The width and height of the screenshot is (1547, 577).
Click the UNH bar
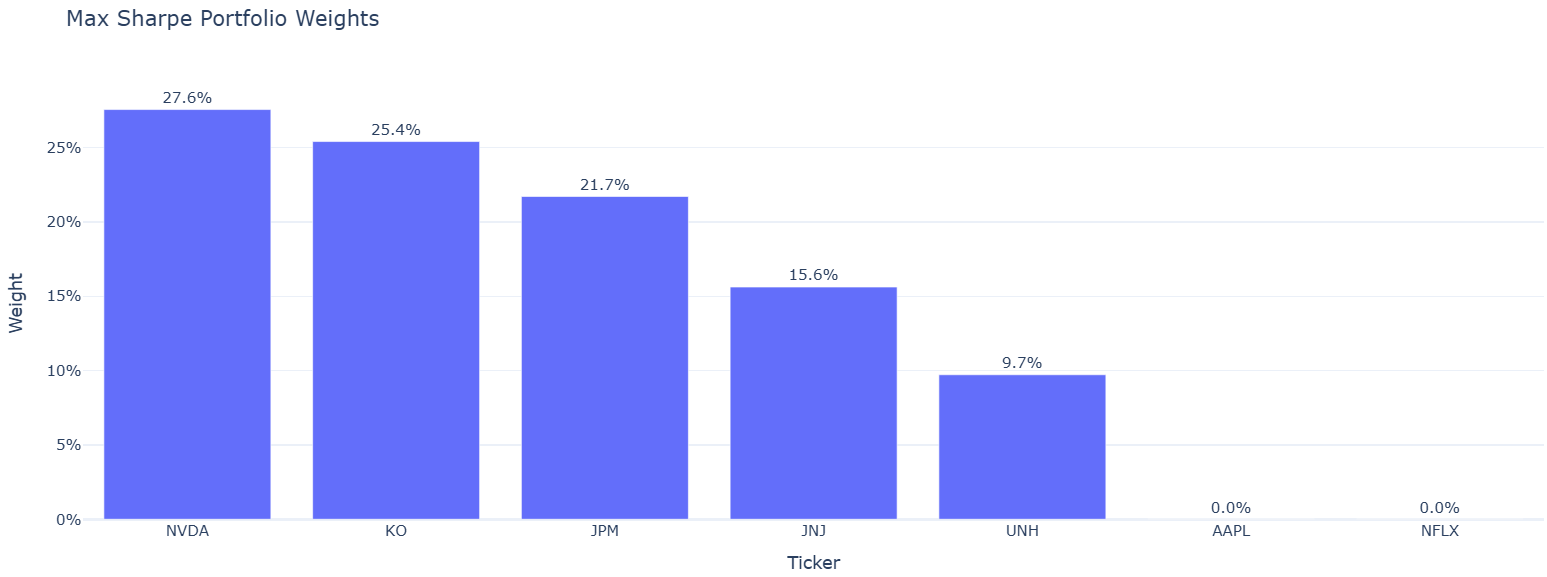(1022, 447)
